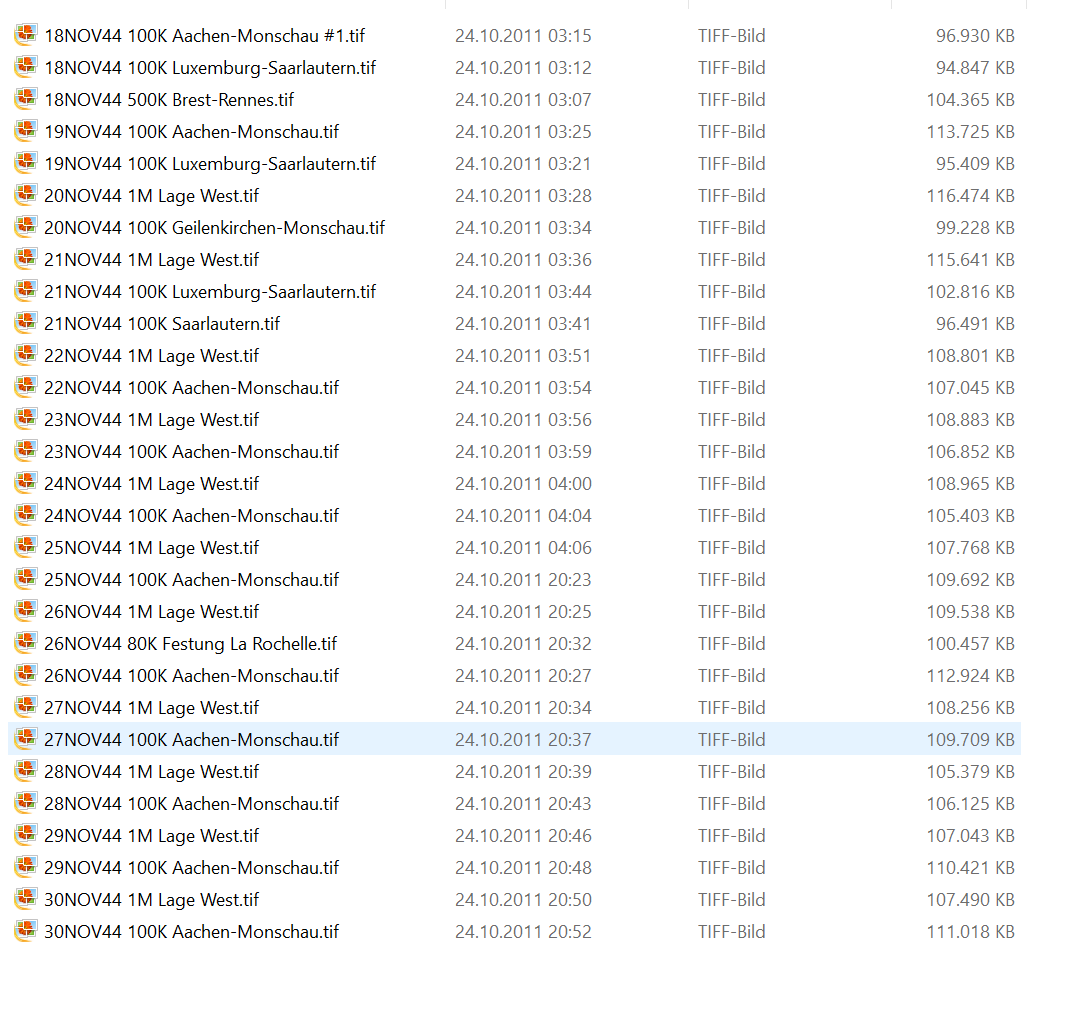Select 28NOV44 100K Aachen-Monschau.tif file name
The width and height of the screenshot is (1092, 1032).
pos(191,804)
